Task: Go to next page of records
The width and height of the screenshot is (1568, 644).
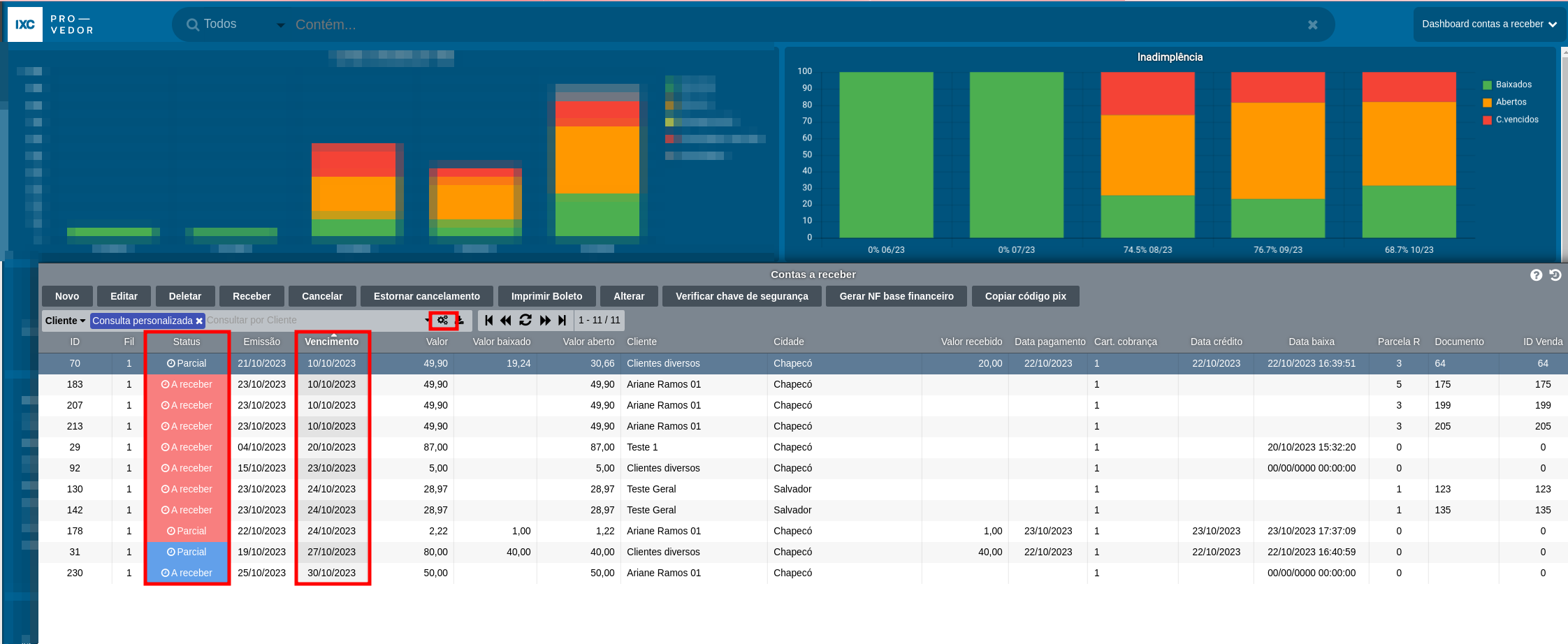Action: point(545,321)
